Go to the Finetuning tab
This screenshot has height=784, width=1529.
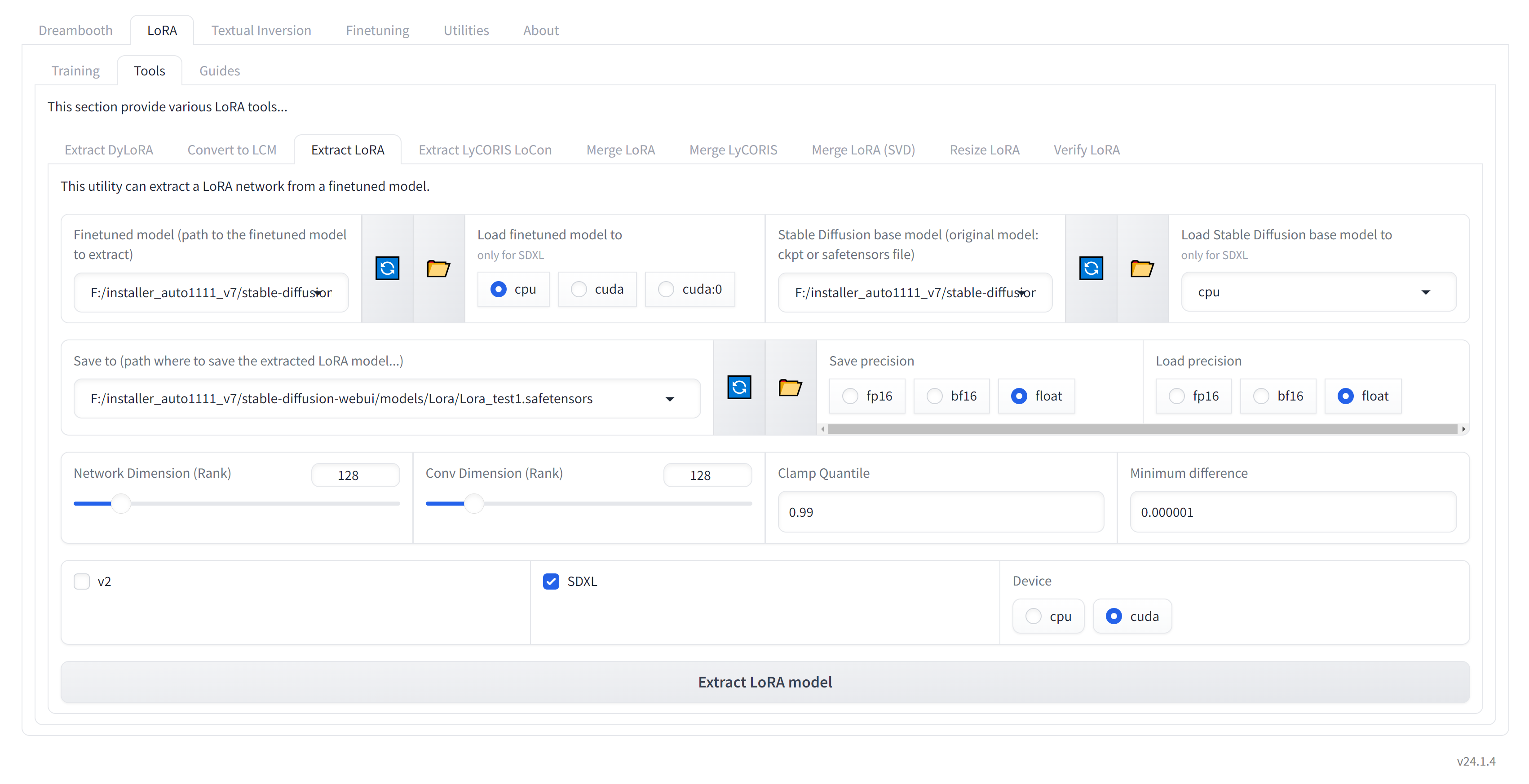377,30
